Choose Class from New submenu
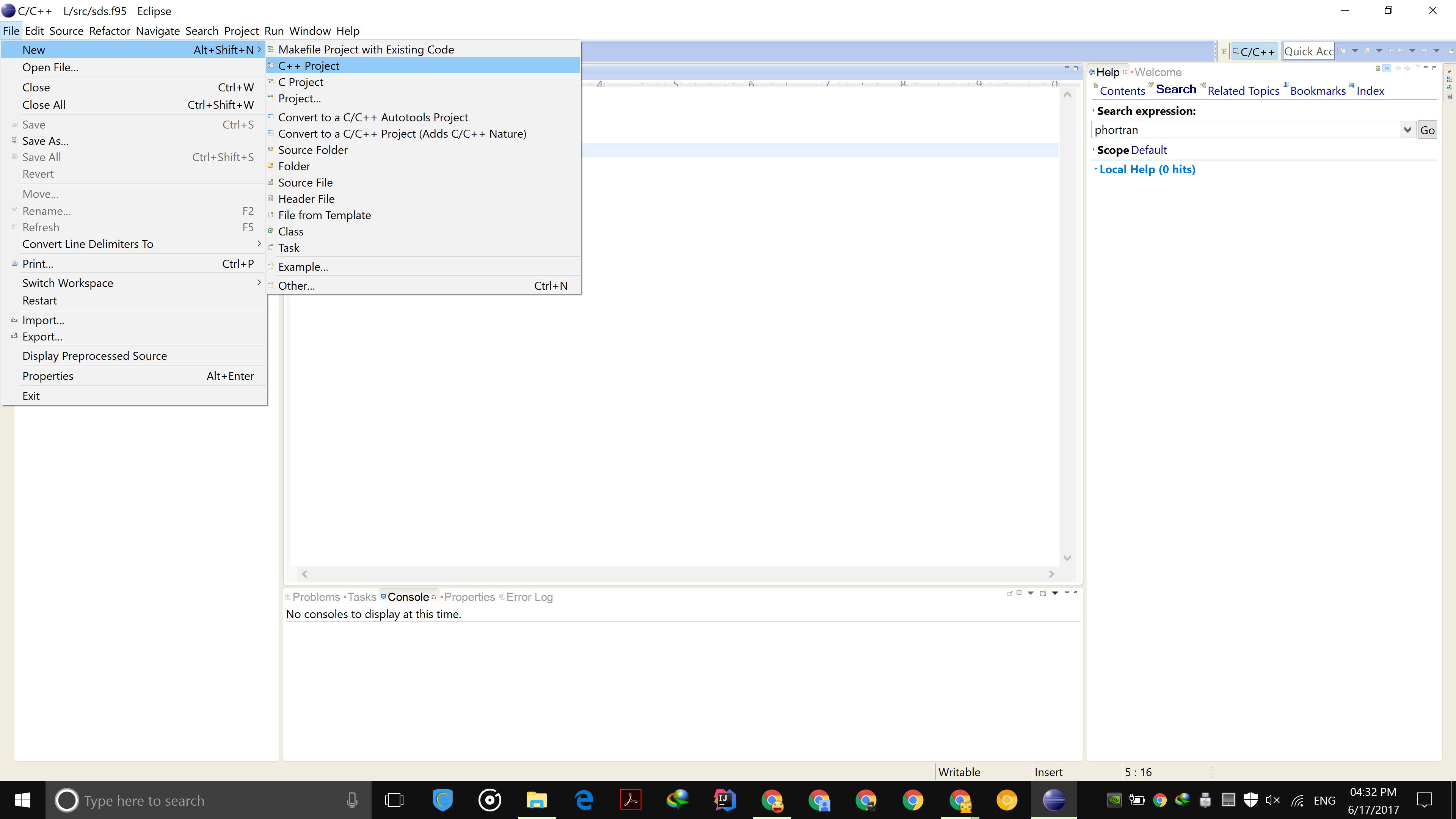This screenshot has width=1456, height=819. (423, 231)
